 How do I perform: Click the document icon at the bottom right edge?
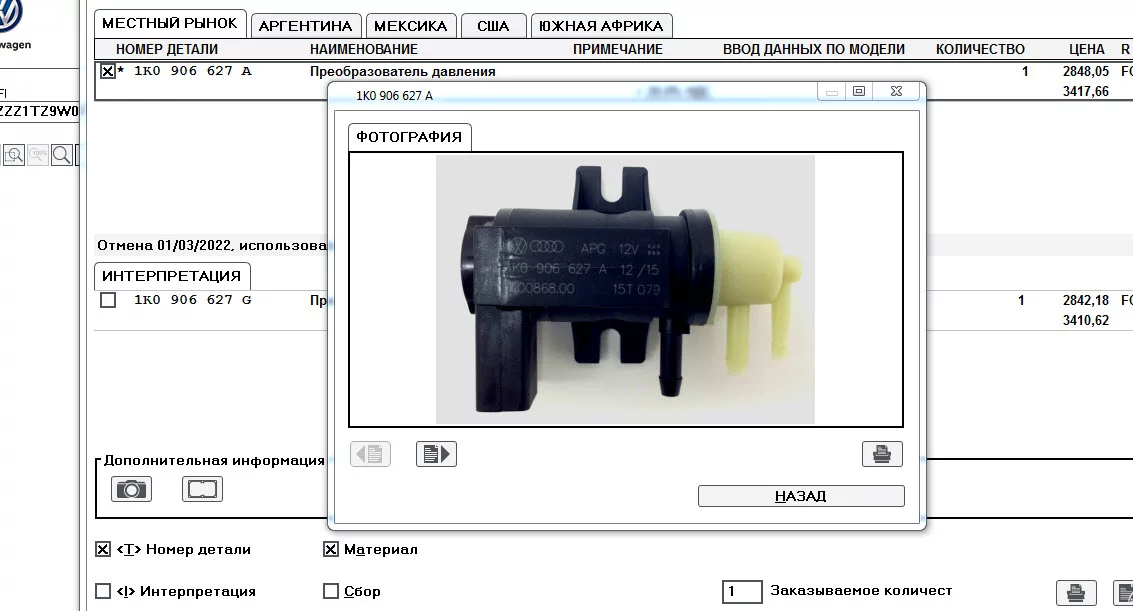tap(1124, 593)
